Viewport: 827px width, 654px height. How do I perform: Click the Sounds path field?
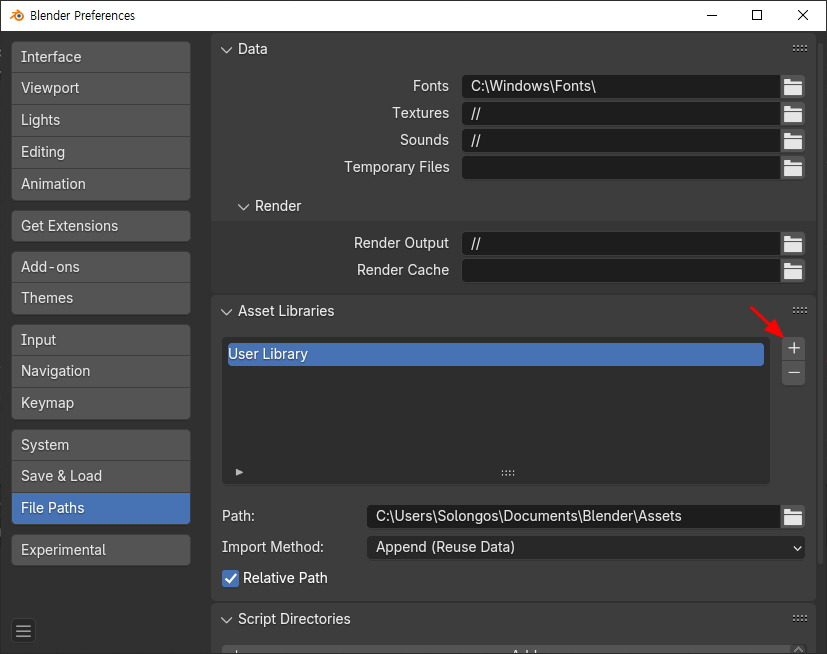pos(621,140)
